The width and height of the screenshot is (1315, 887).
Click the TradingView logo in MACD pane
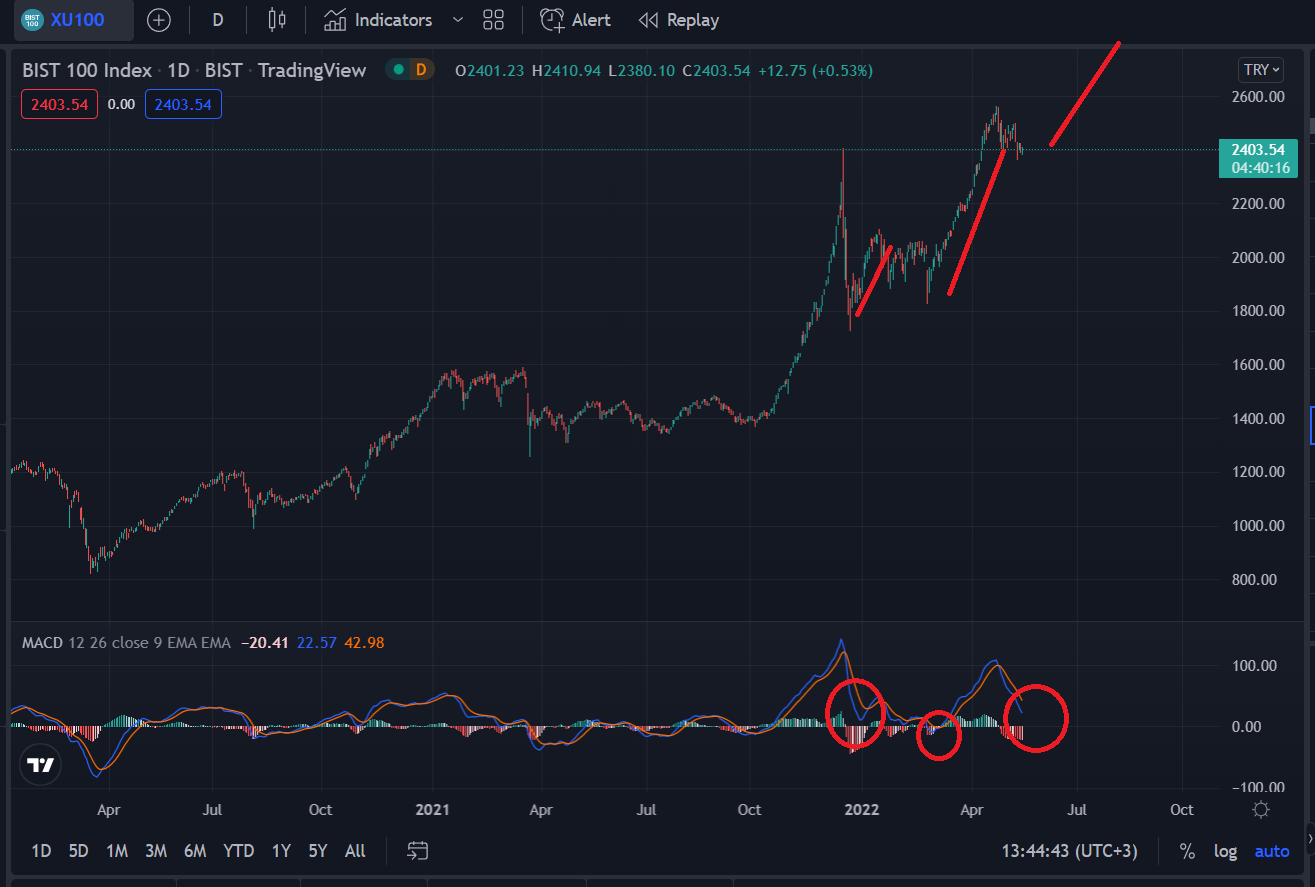[40, 765]
